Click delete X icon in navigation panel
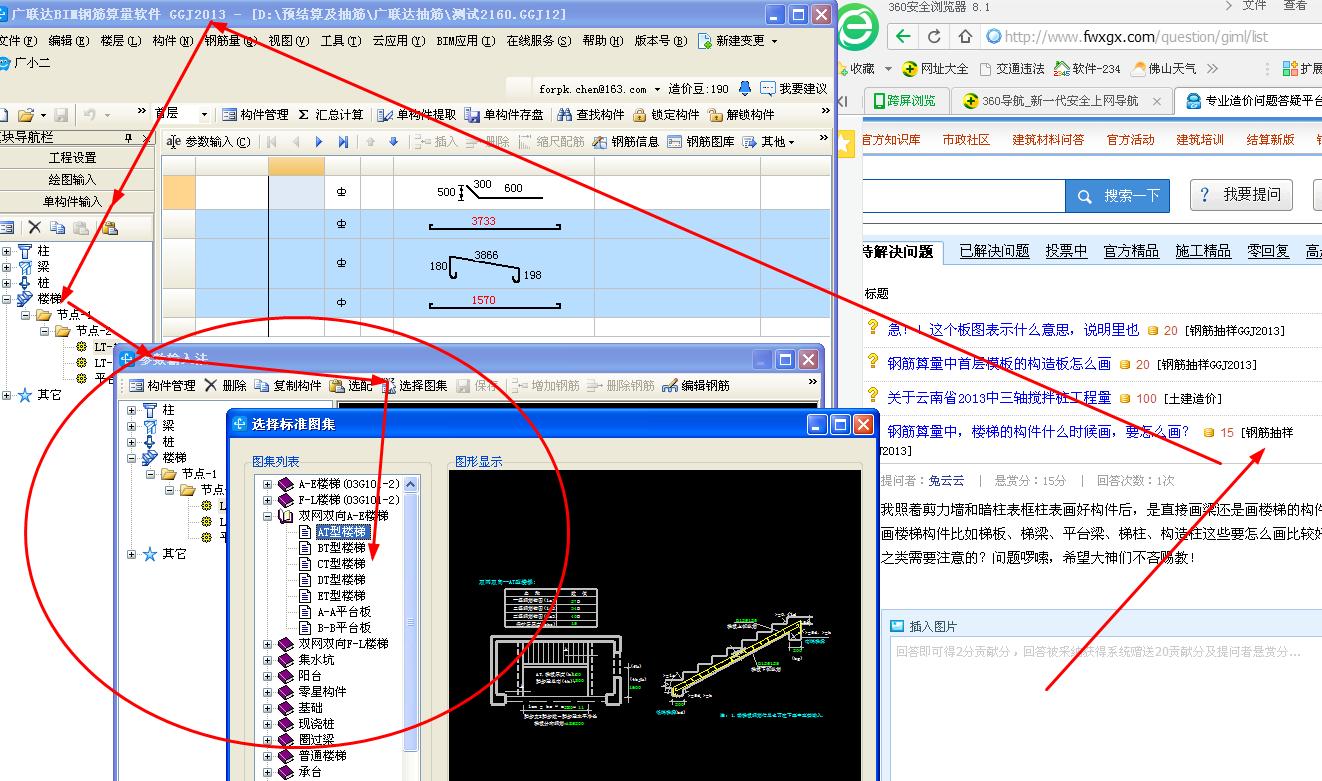Screen dimensions: 1322x781 click(35, 228)
